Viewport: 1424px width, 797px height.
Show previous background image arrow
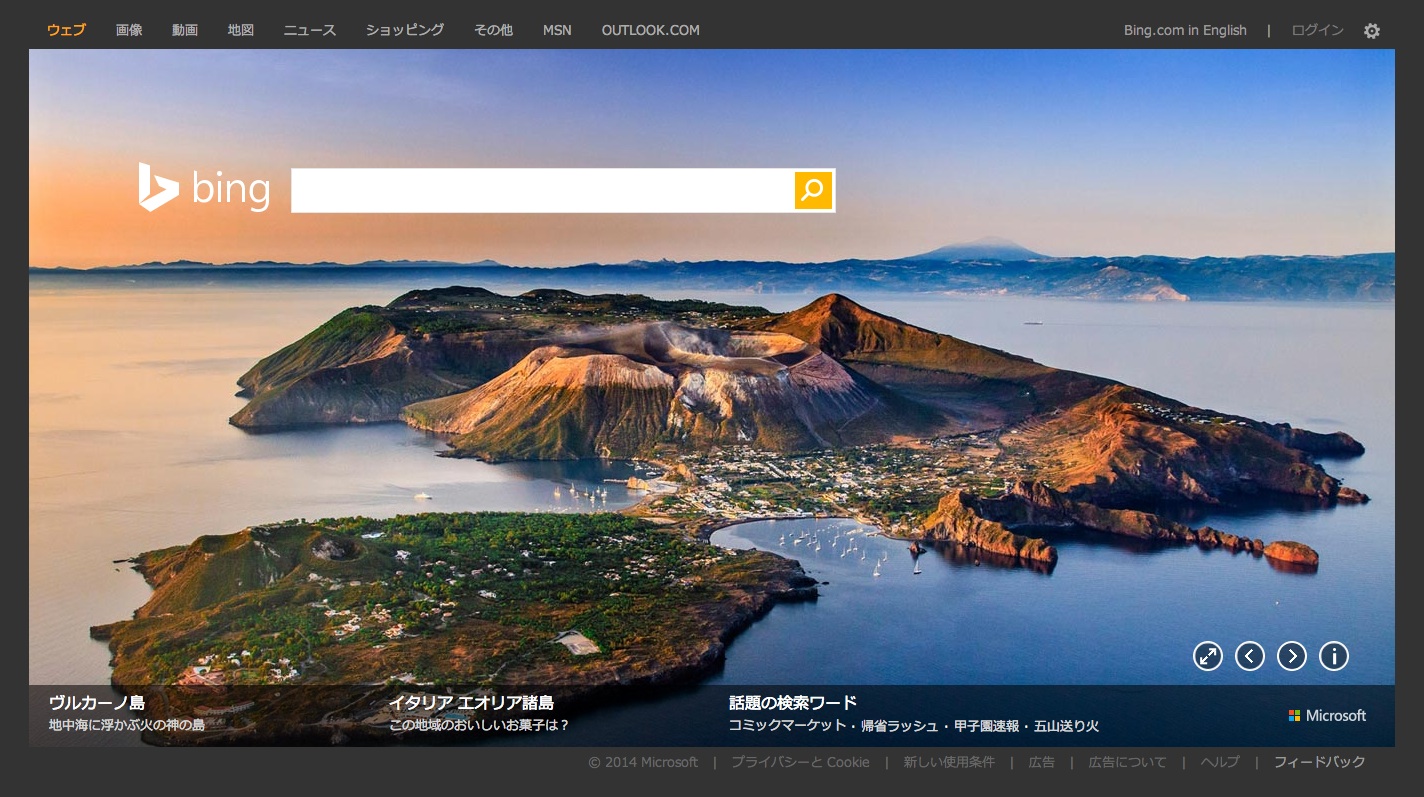coord(1250,656)
